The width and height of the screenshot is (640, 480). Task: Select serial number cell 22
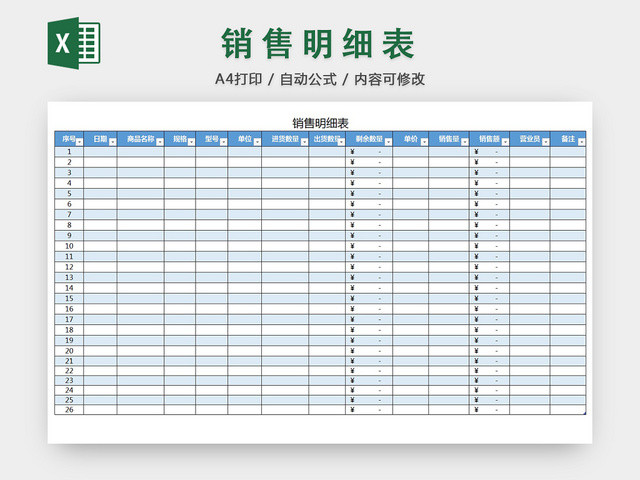pos(69,371)
